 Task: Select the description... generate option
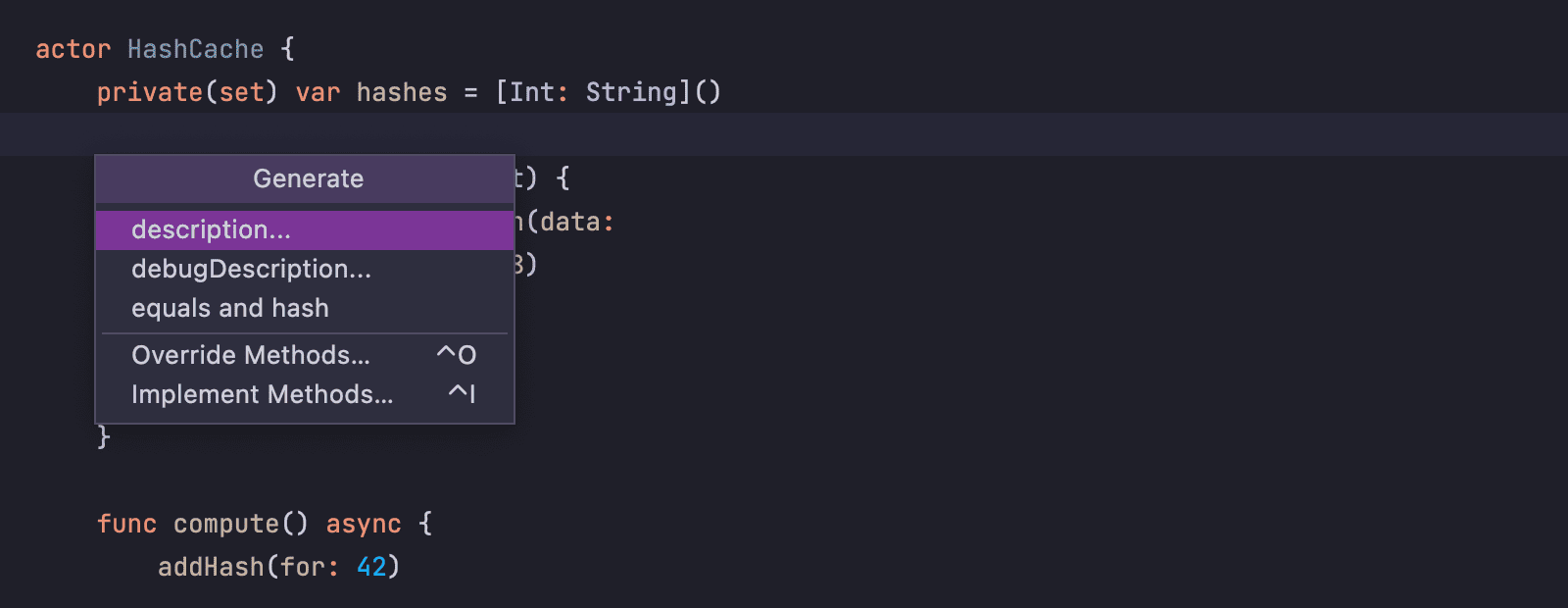click(211, 229)
